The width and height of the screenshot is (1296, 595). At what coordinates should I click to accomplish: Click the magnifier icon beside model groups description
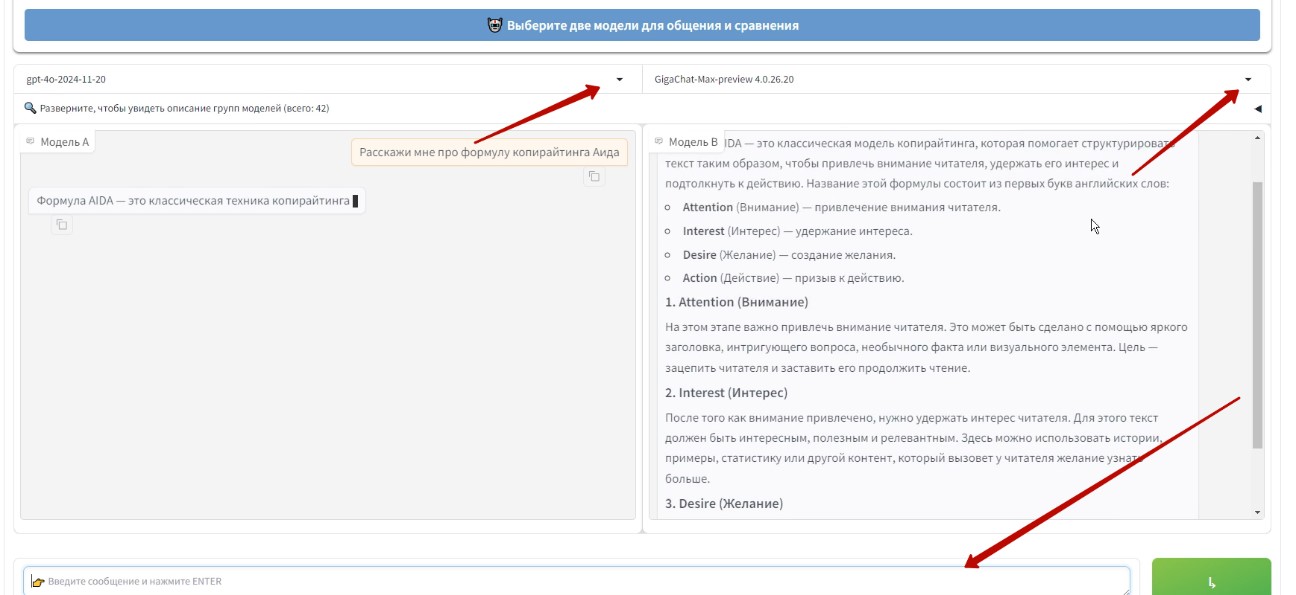tap(30, 108)
